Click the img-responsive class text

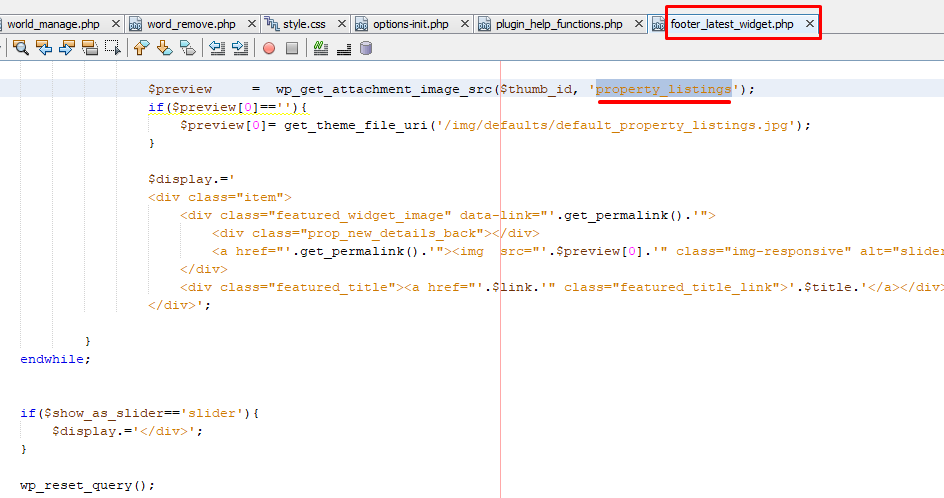pos(787,251)
